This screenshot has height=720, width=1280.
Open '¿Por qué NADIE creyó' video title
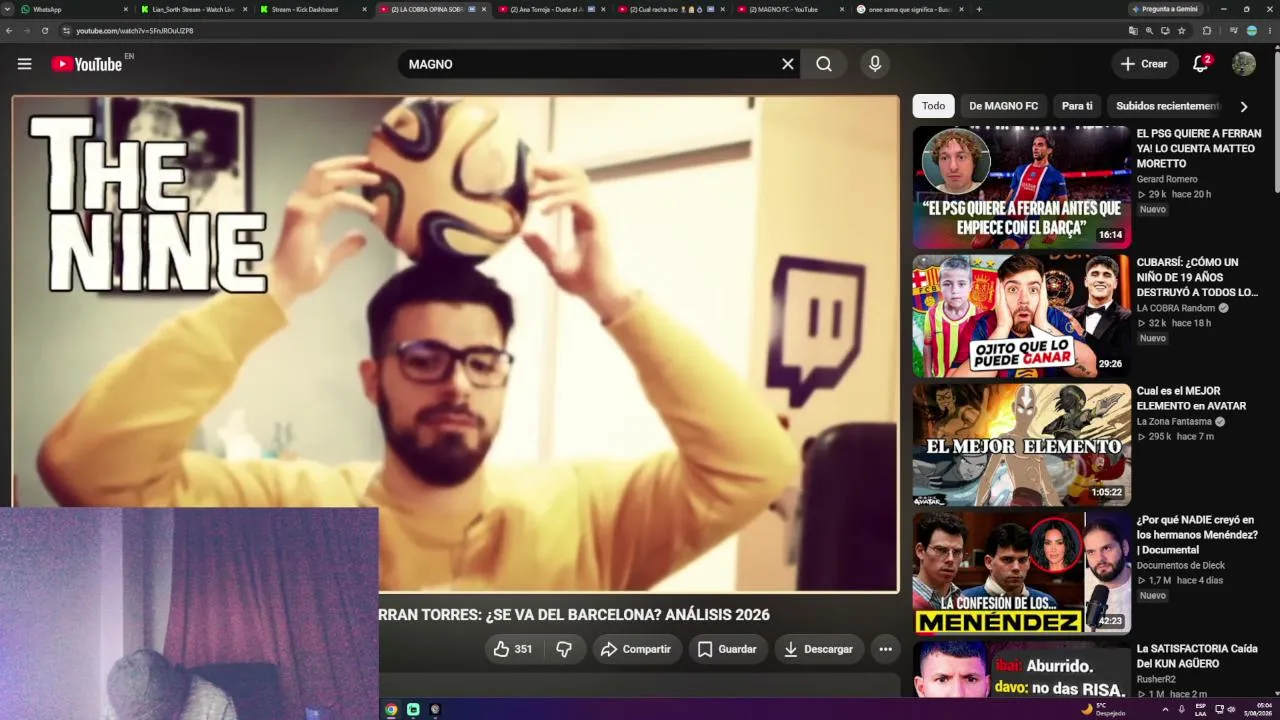(1197, 534)
